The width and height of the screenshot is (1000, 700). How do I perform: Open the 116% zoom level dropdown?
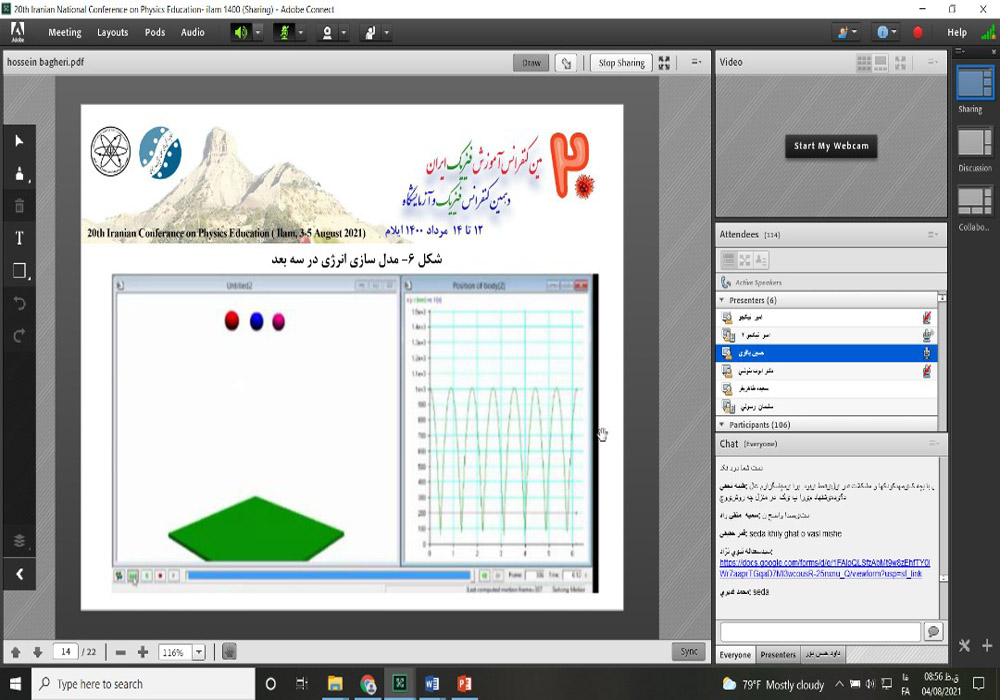click(198, 652)
